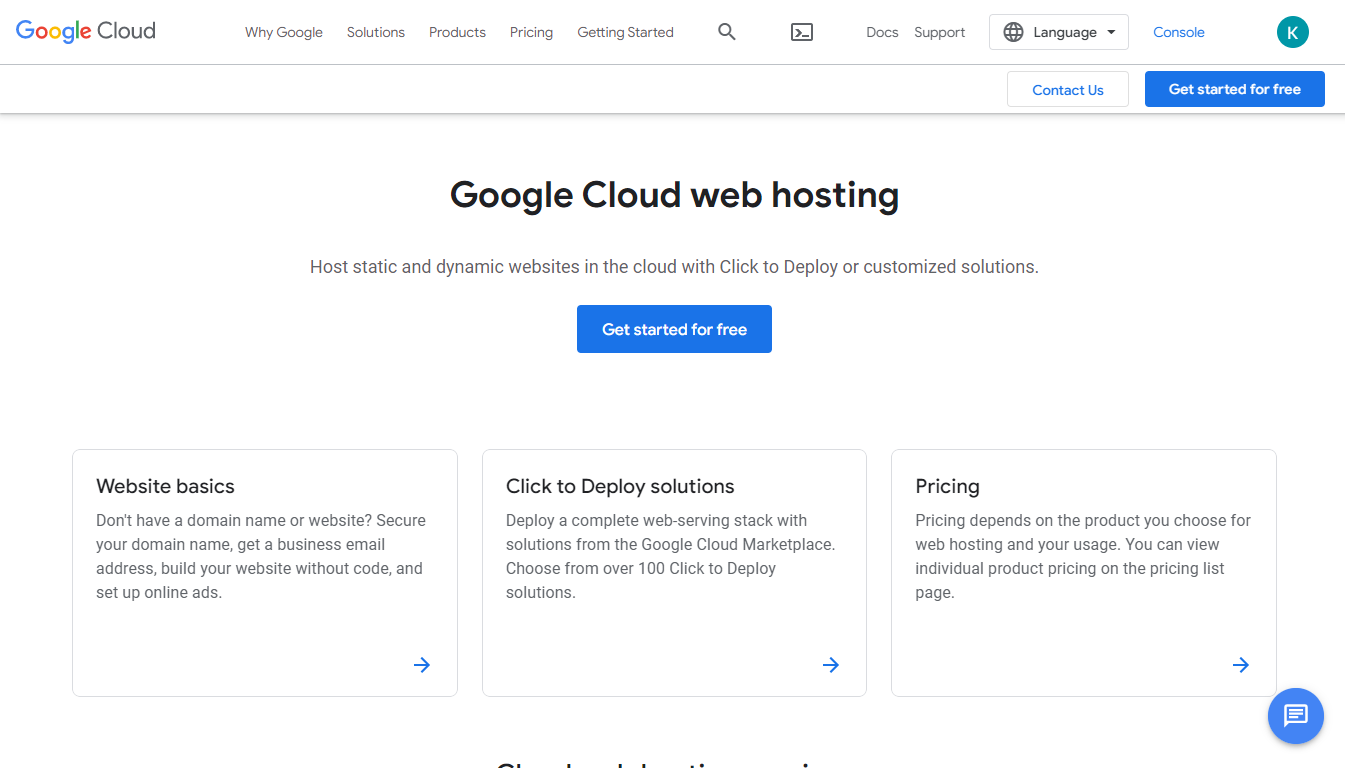1345x768 pixels.
Task: Click the Contact Us button
Action: [1068, 89]
